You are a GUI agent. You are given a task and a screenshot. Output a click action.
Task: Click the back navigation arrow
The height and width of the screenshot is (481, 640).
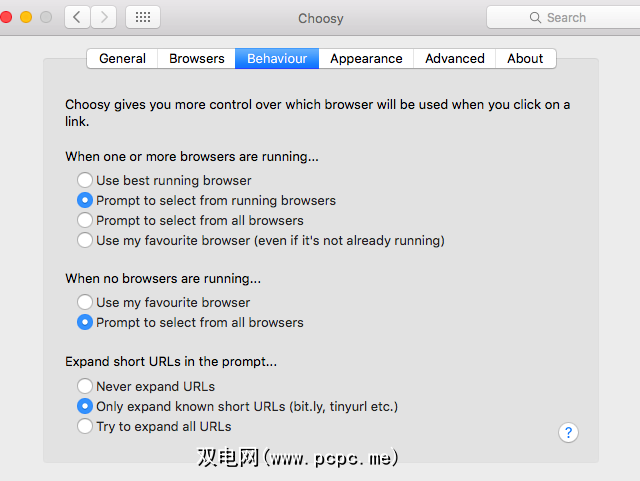point(78,17)
